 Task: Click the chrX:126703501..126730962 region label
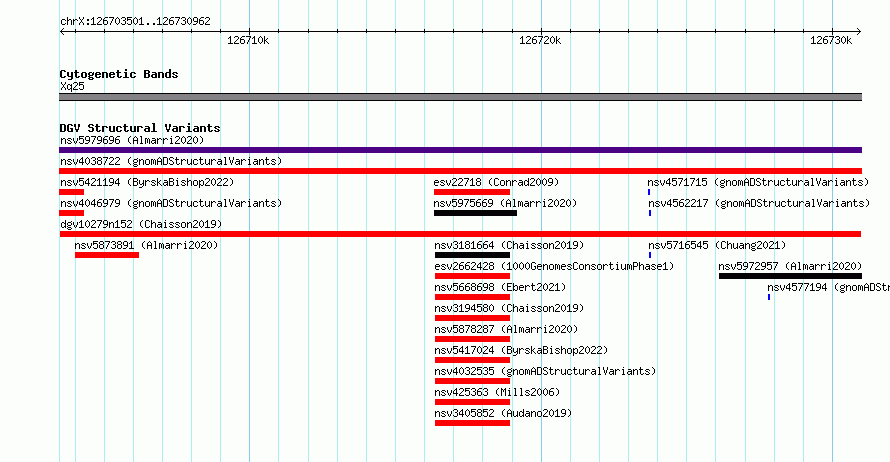[x=135, y=22]
